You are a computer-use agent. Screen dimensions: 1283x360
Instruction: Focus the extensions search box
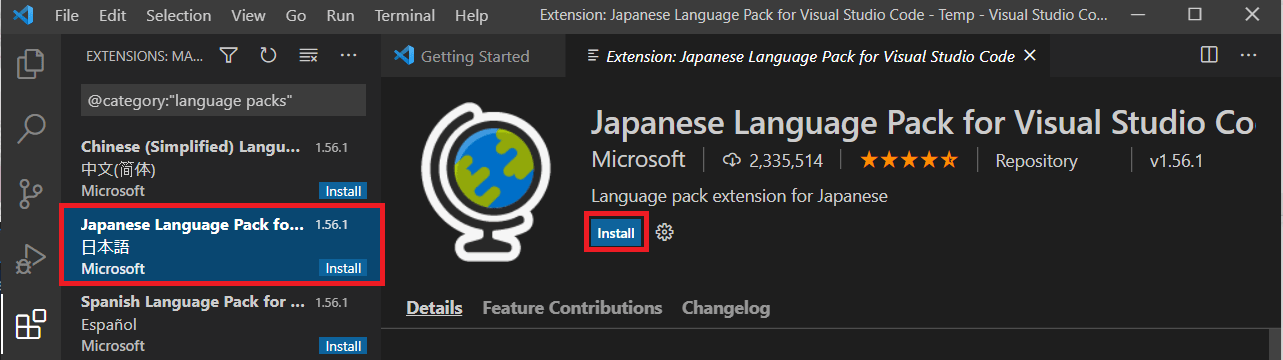pyautogui.click(x=223, y=101)
